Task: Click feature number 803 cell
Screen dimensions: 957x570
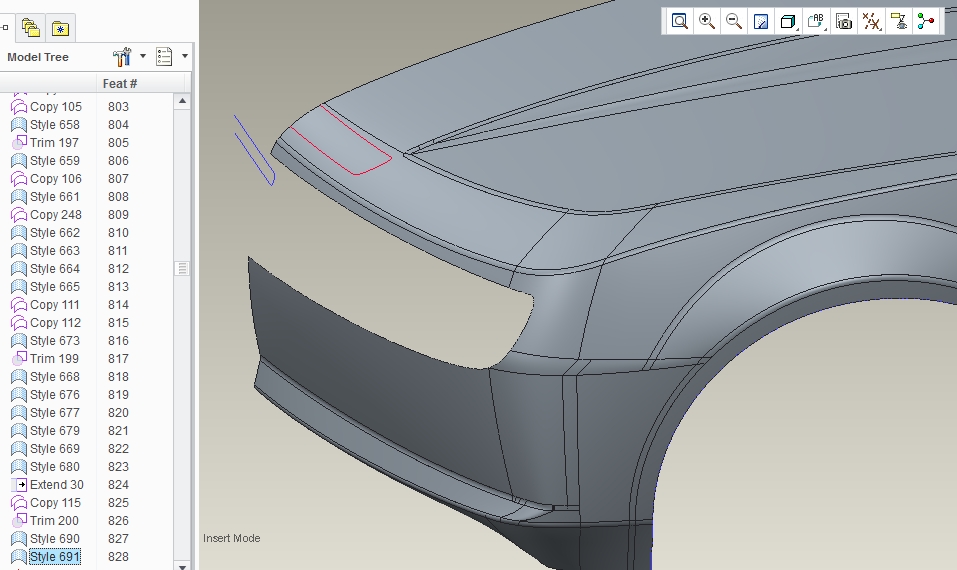Action: pyautogui.click(x=118, y=107)
